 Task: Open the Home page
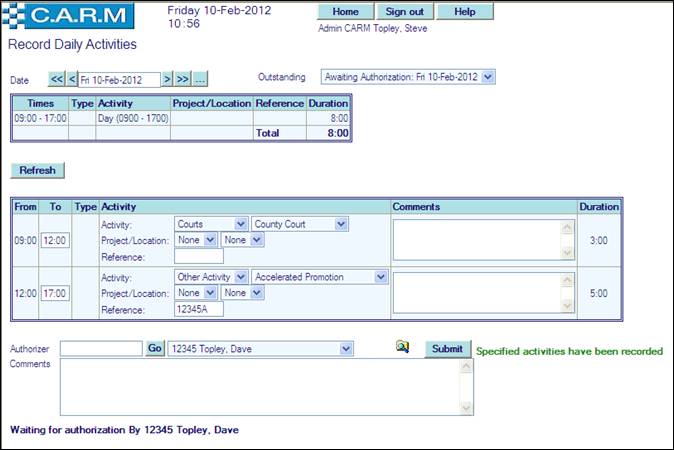(345, 12)
